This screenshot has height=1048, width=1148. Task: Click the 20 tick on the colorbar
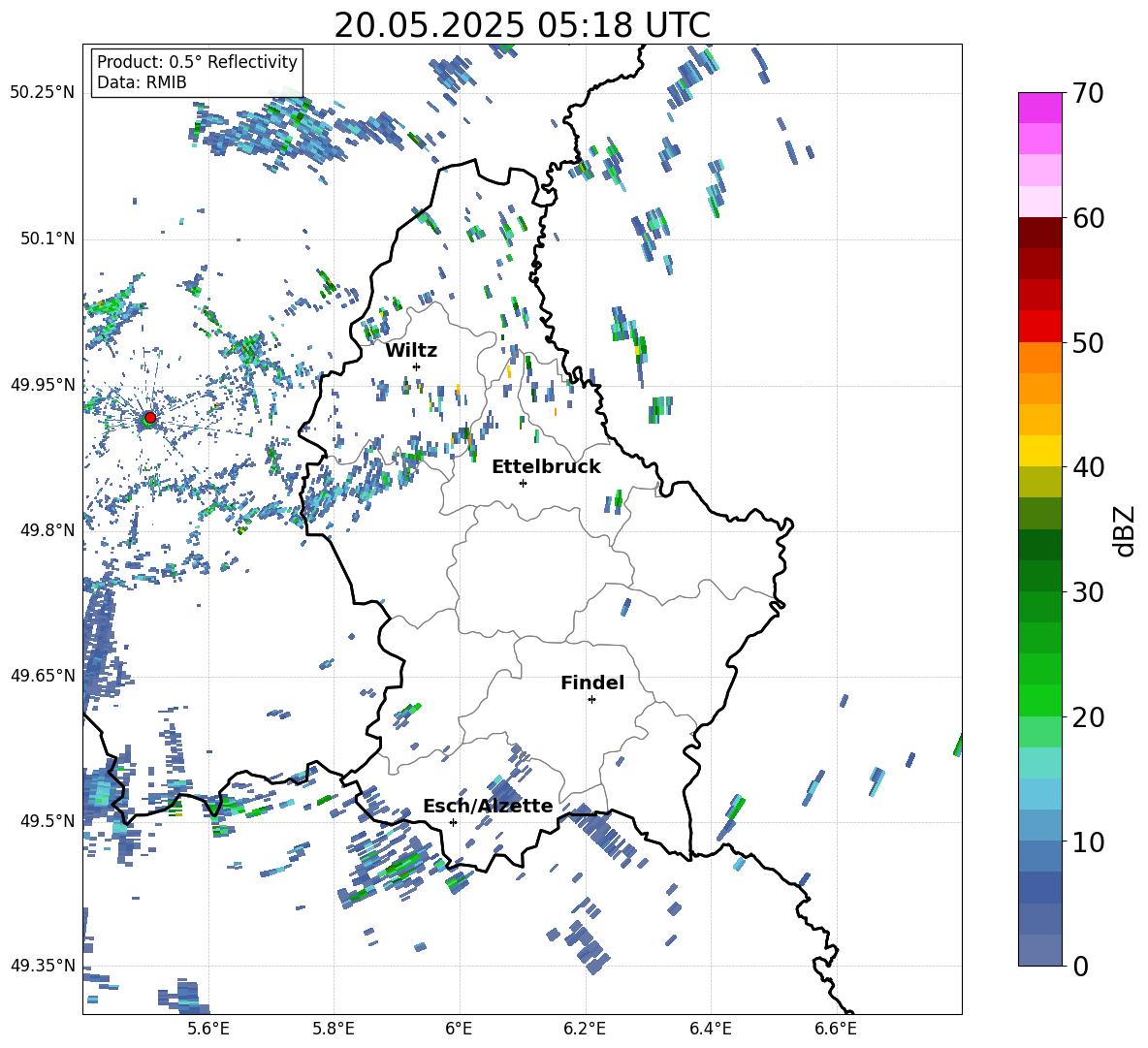1088,717
